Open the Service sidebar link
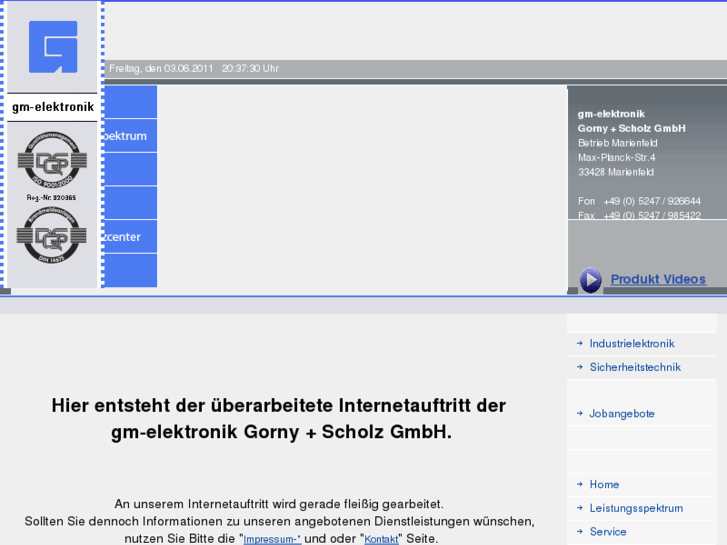The width and height of the screenshot is (727, 545). (607, 532)
